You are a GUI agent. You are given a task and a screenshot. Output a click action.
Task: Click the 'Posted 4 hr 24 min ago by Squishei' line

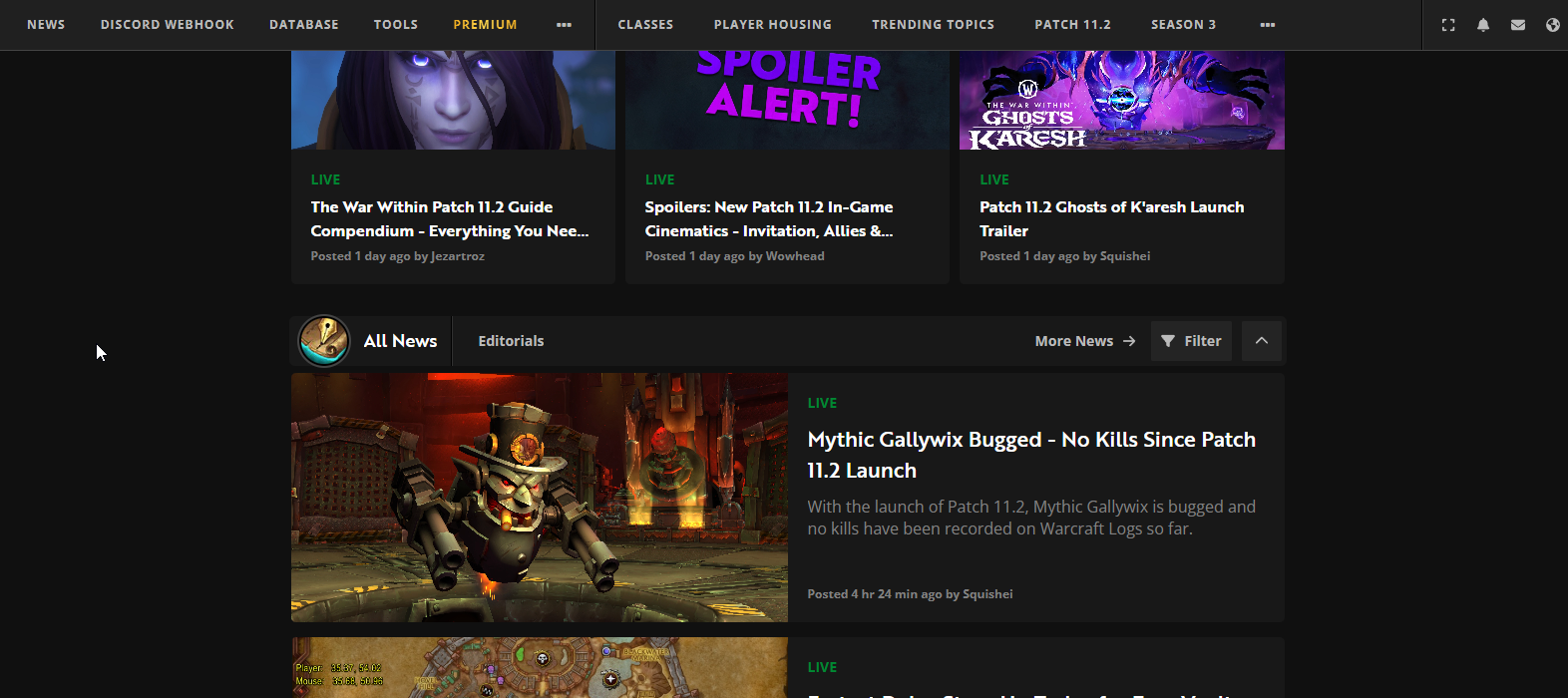tap(910, 594)
